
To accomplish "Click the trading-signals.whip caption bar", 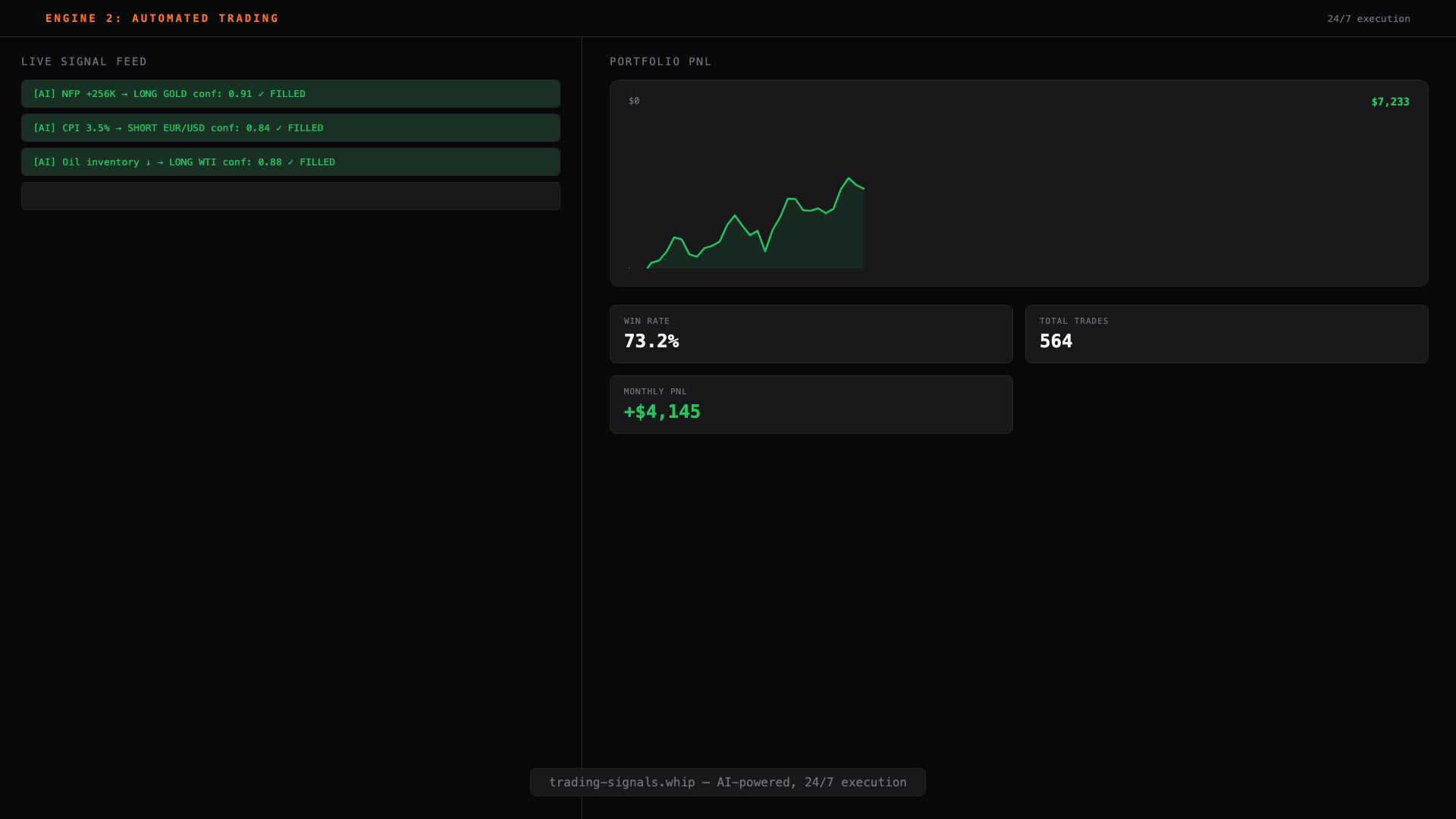I will pyautogui.click(x=727, y=782).
